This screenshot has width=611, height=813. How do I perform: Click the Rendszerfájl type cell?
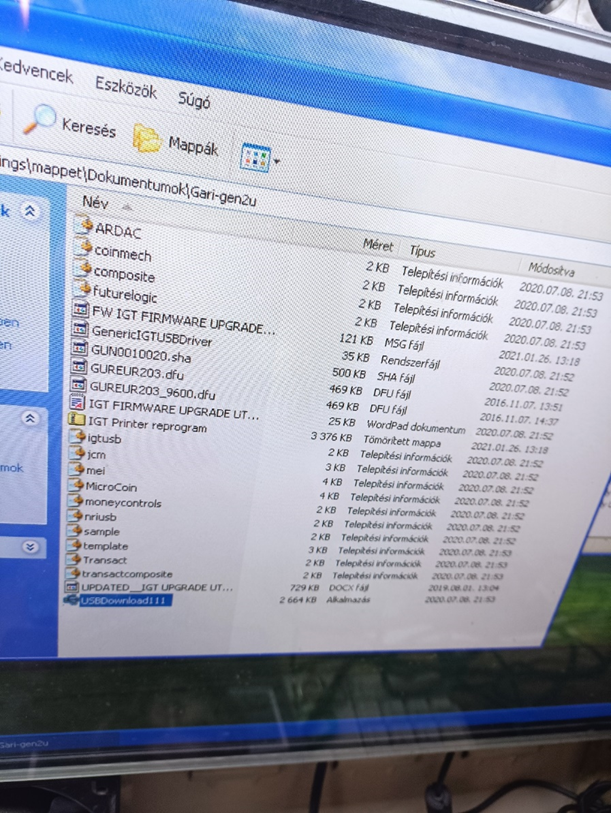tap(410, 361)
